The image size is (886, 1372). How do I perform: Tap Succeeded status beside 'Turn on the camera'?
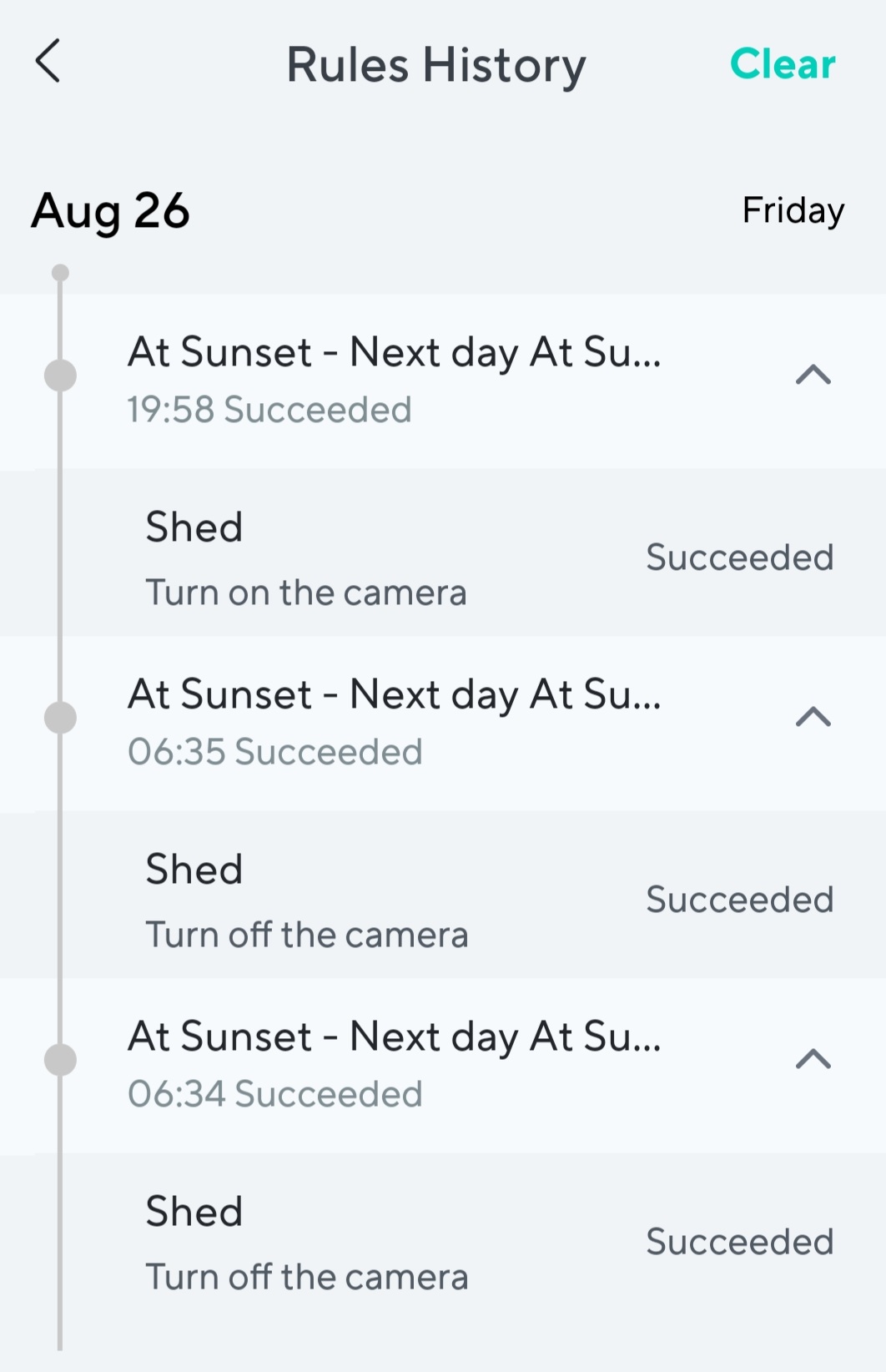739,557
